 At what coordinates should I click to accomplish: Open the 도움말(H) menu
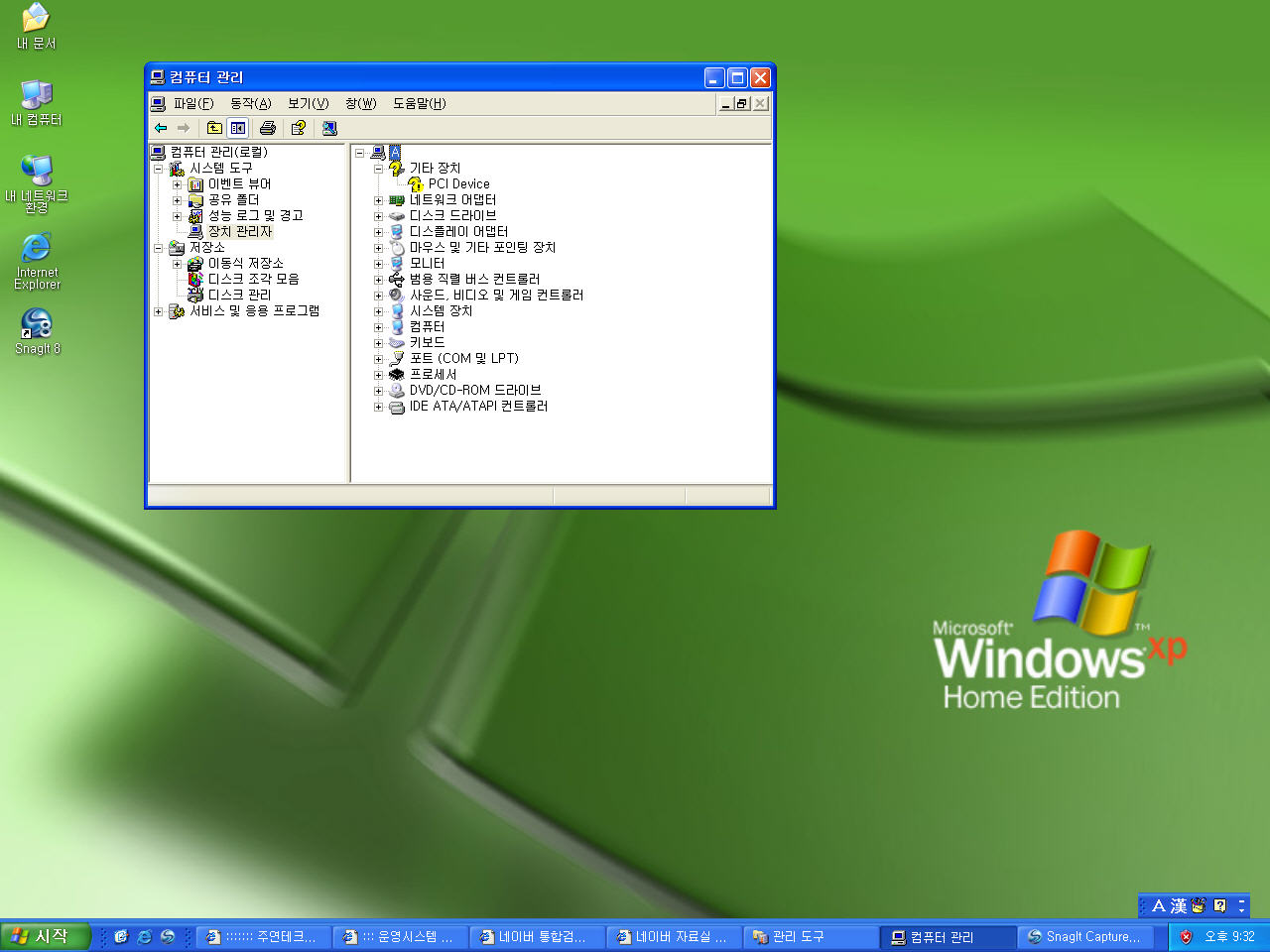420,103
